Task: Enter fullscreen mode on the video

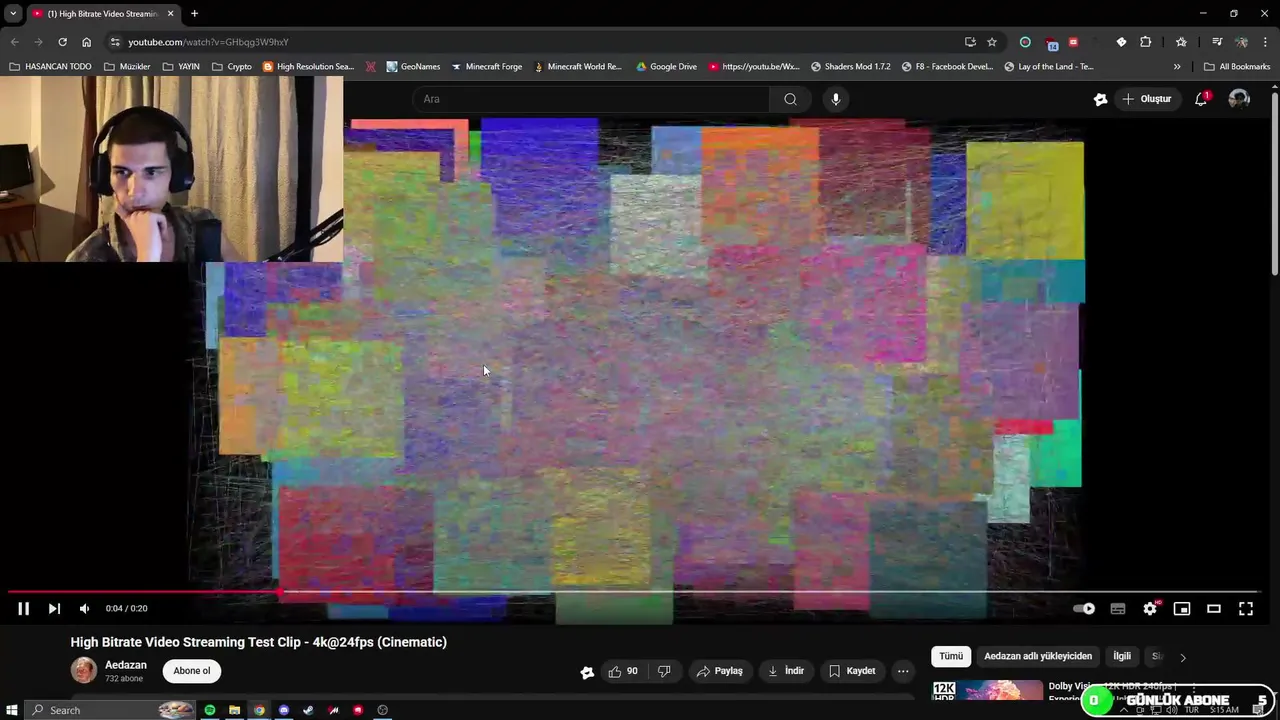Action: point(1246,608)
